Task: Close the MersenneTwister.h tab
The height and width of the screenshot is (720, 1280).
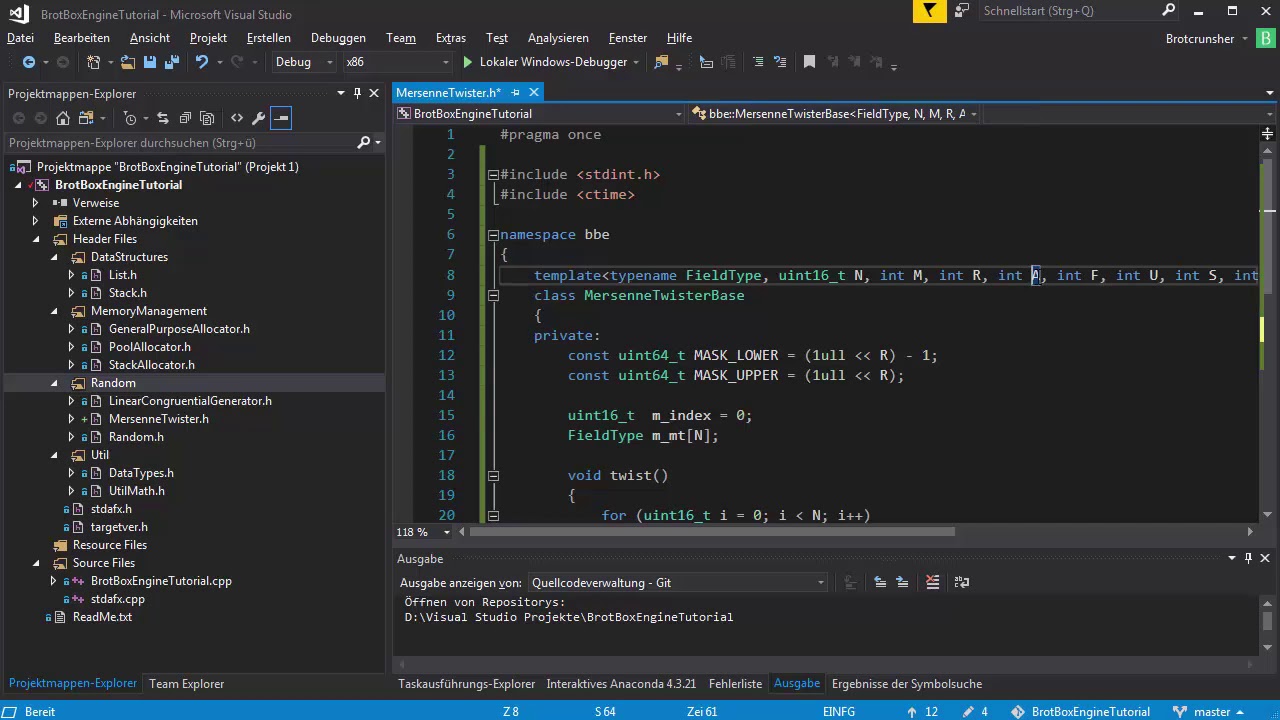Action: coord(534,93)
